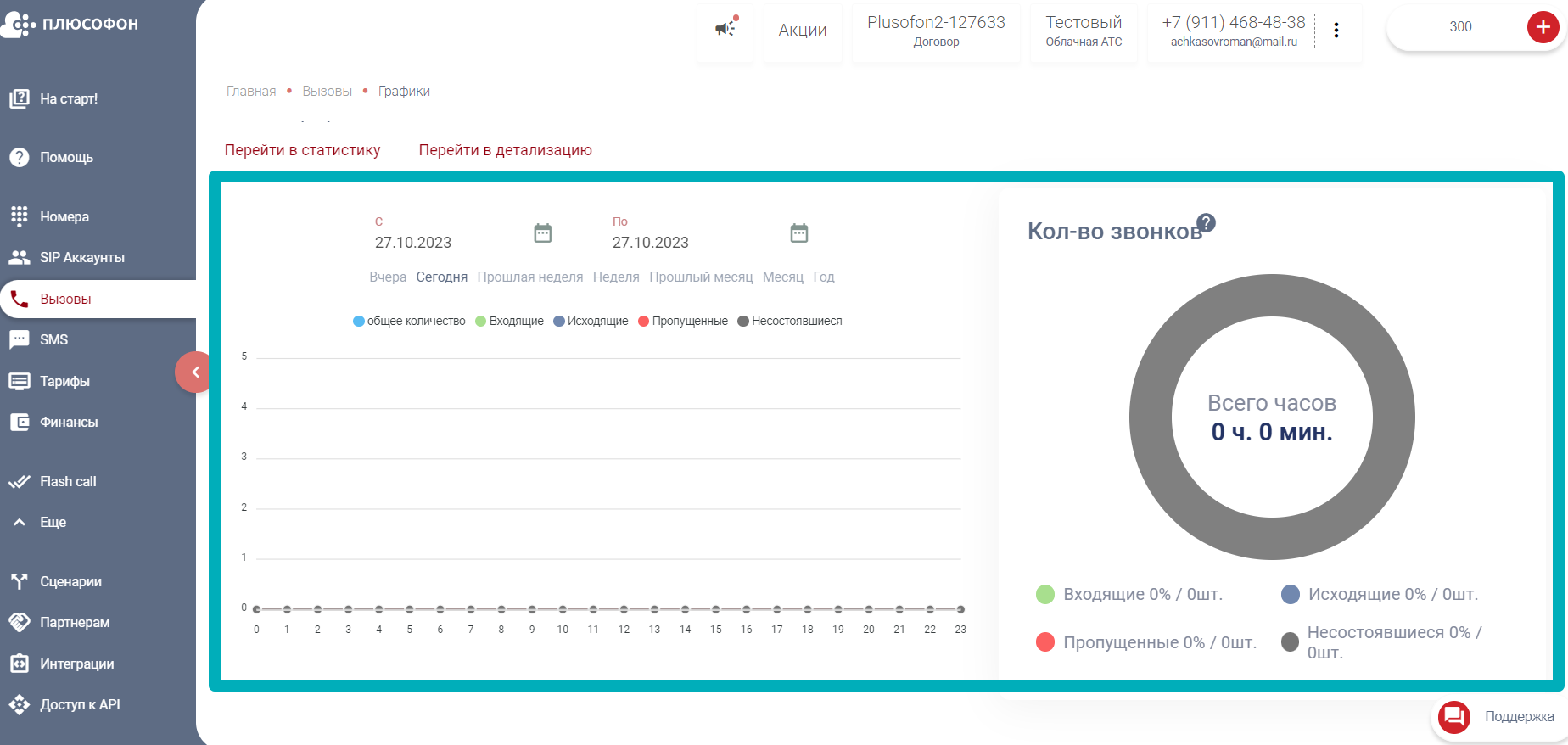Click the Flash call double-check icon
The width and height of the screenshot is (1568, 745).
[x=19, y=481]
